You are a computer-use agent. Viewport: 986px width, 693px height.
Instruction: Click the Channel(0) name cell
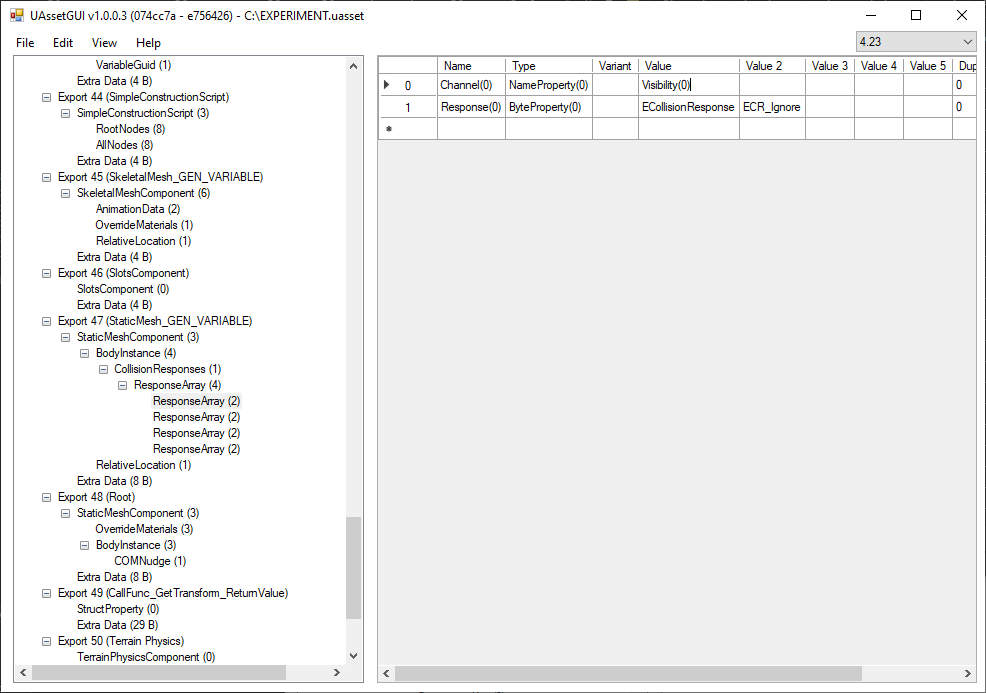point(471,85)
